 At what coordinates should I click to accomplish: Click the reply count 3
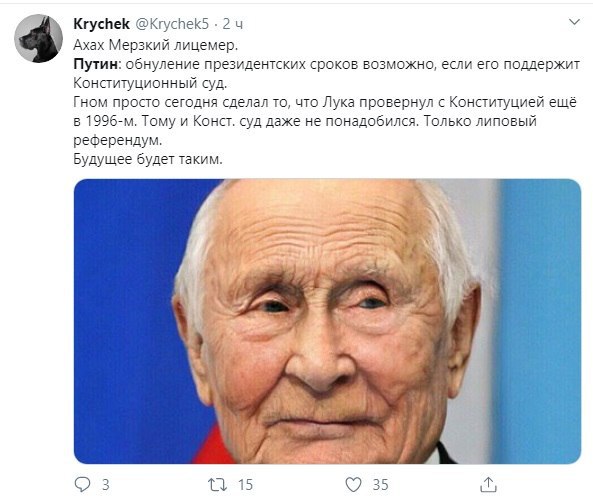106,484
